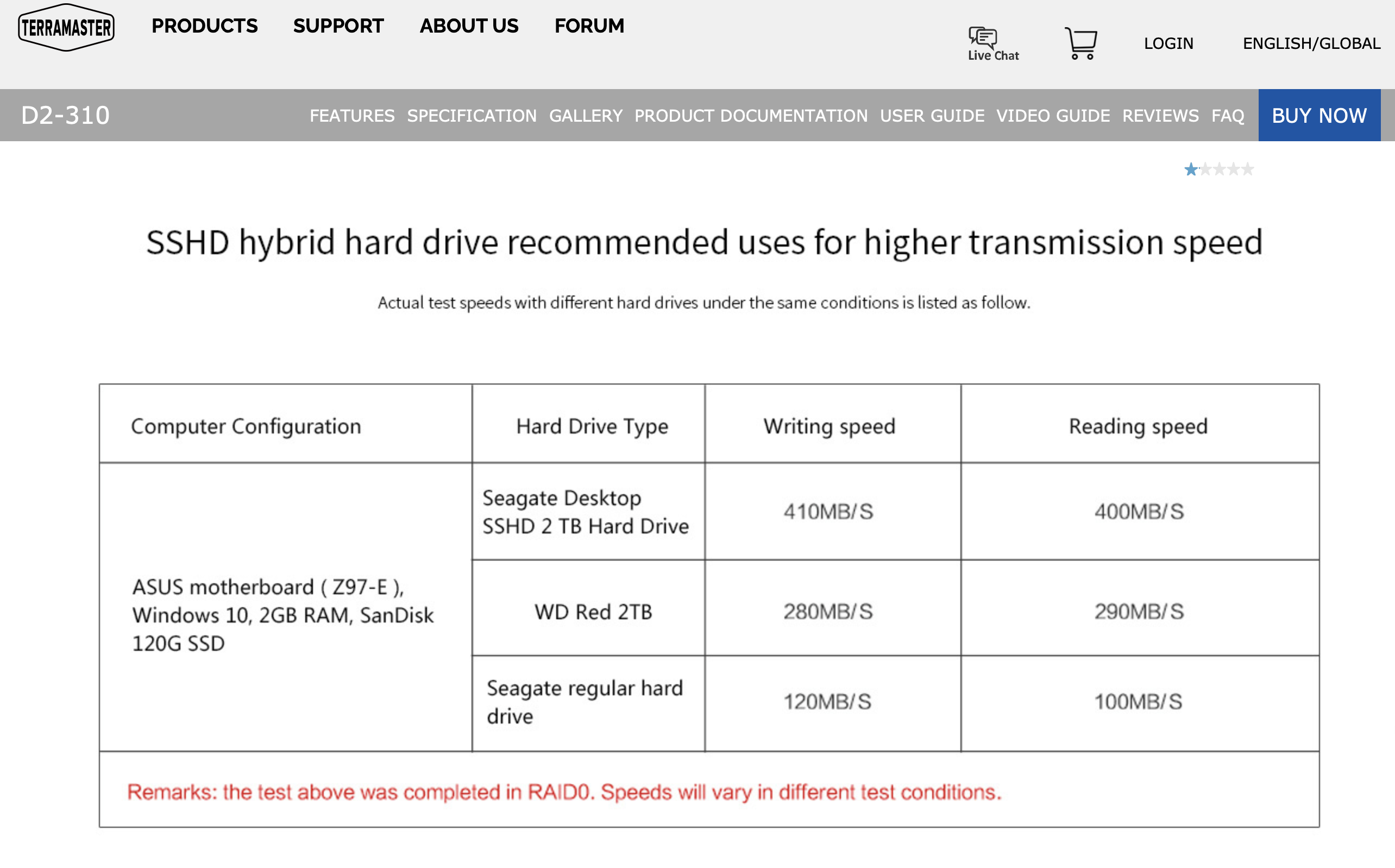Open PRODUCT DOCUMENTATION section
The height and width of the screenshot is (868, 1395).
751,116
